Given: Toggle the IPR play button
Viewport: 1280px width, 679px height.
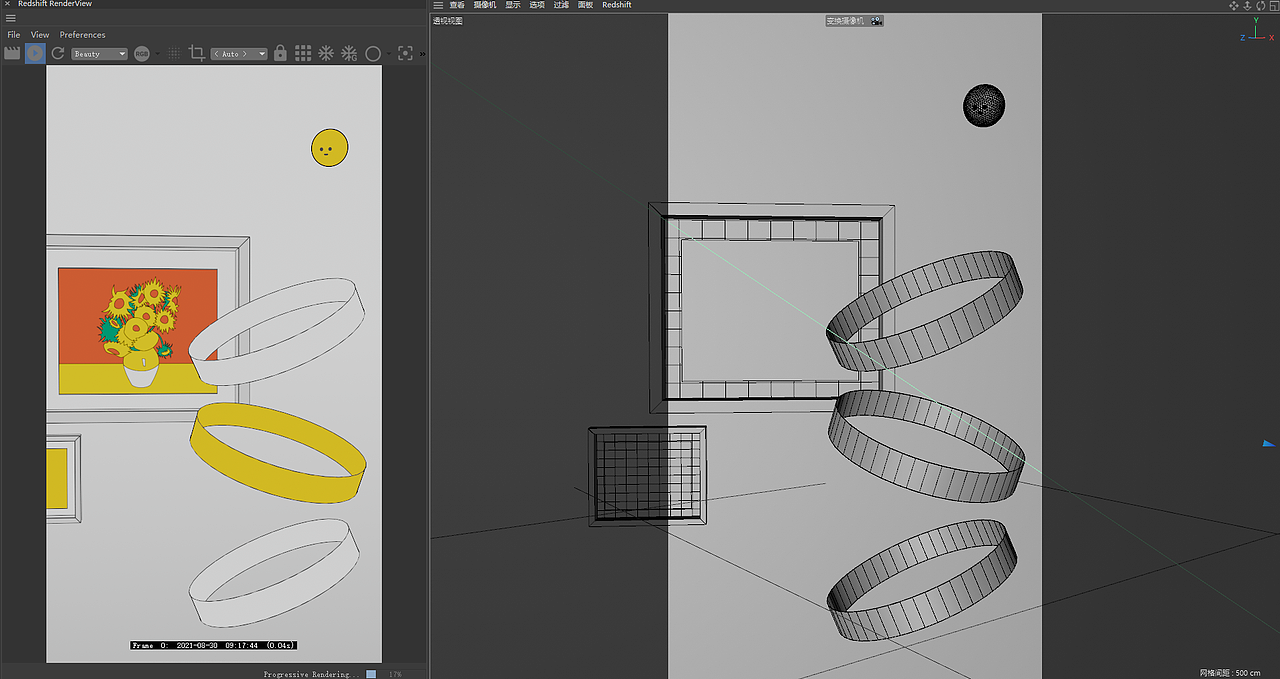Looking at the screenshot, I should tap(35, 53).
